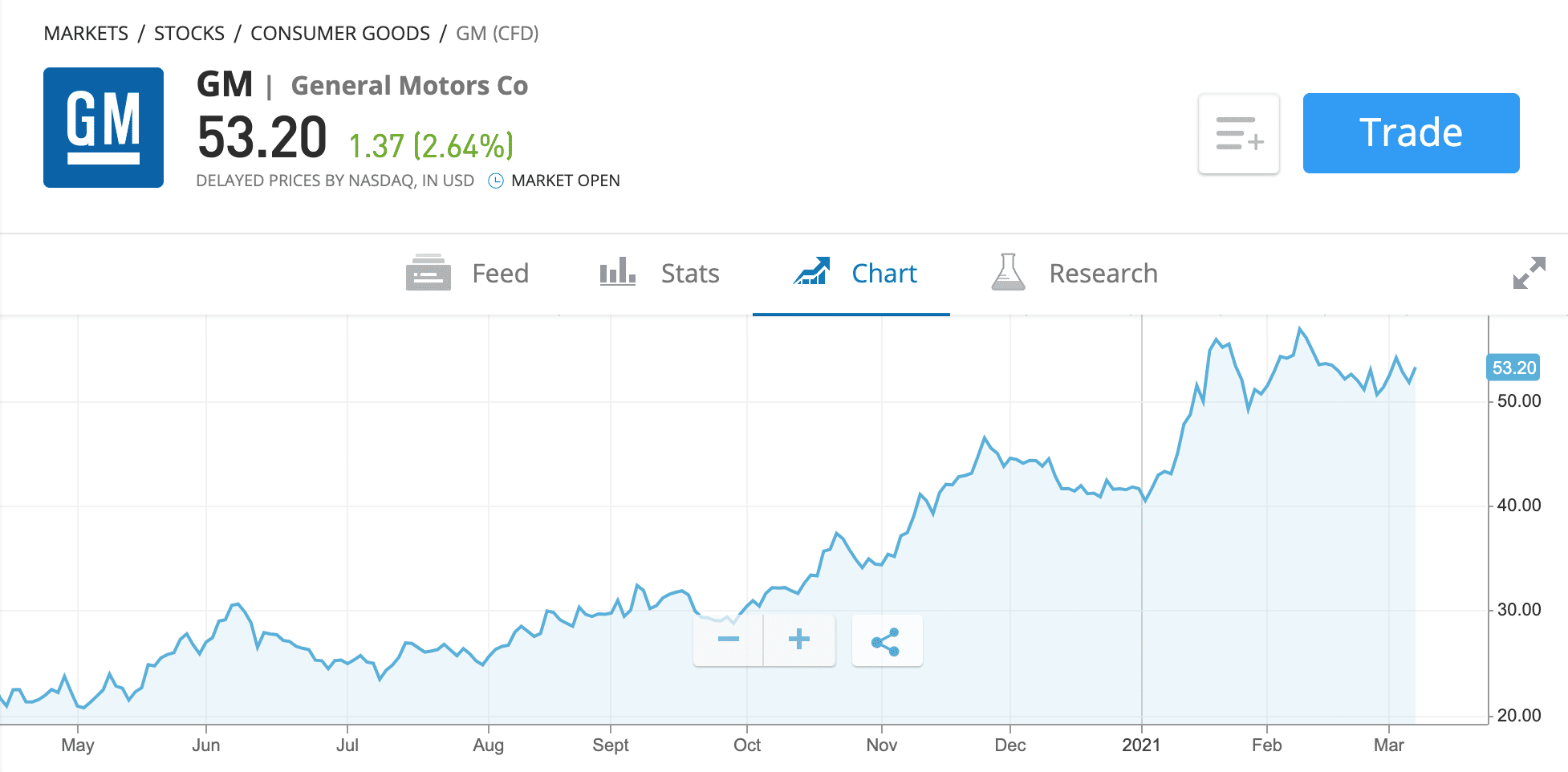Image resolution: width=1568 pixels, height=772 pixels.
Task: Click the Feed newspaper icon
Action: pyautogui.click(x=429, y=273)
